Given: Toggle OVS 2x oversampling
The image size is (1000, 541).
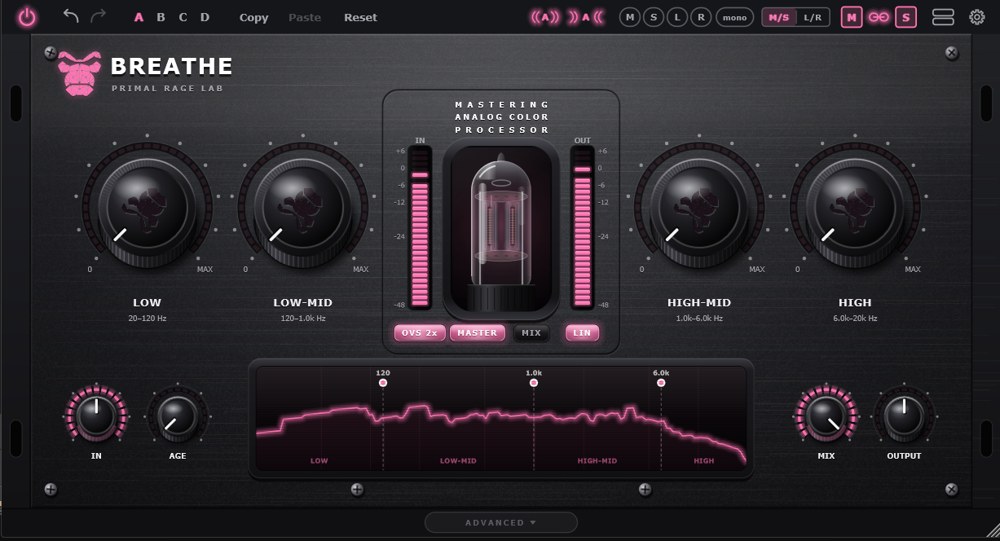Looking at the screenshot, I should [420, 333].
